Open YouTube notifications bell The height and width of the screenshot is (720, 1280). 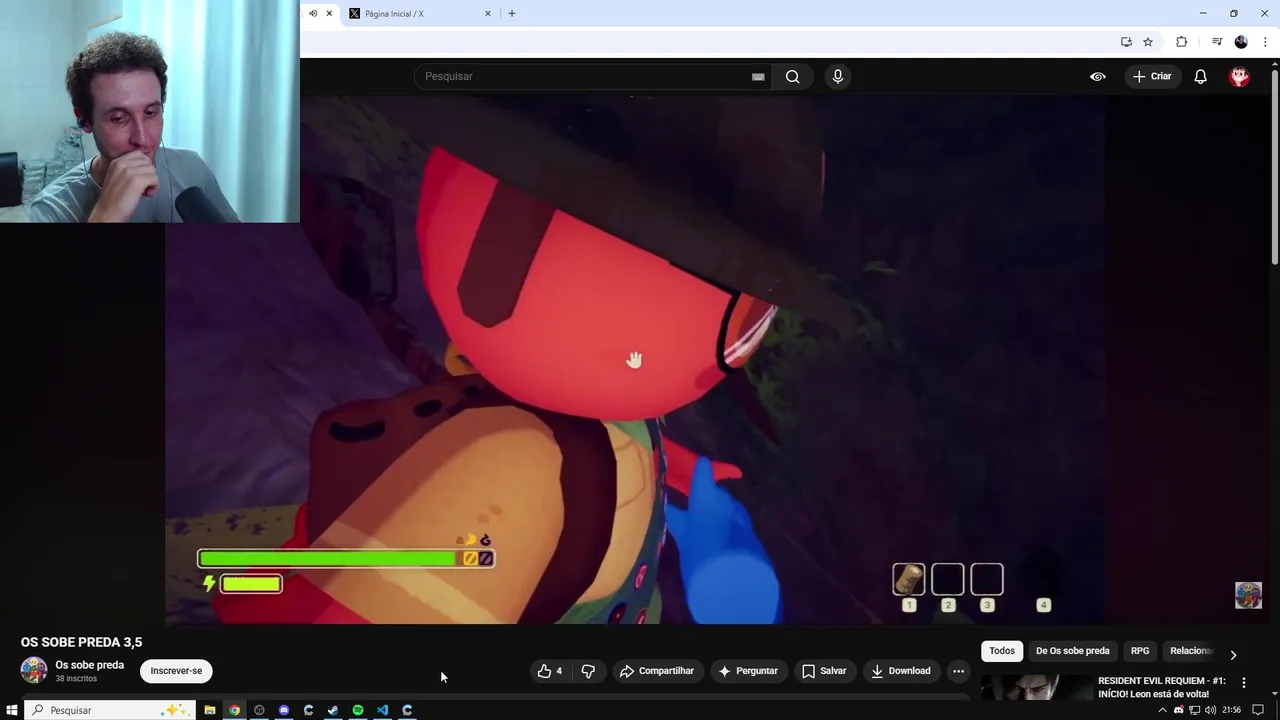(x=1200, y=76)
